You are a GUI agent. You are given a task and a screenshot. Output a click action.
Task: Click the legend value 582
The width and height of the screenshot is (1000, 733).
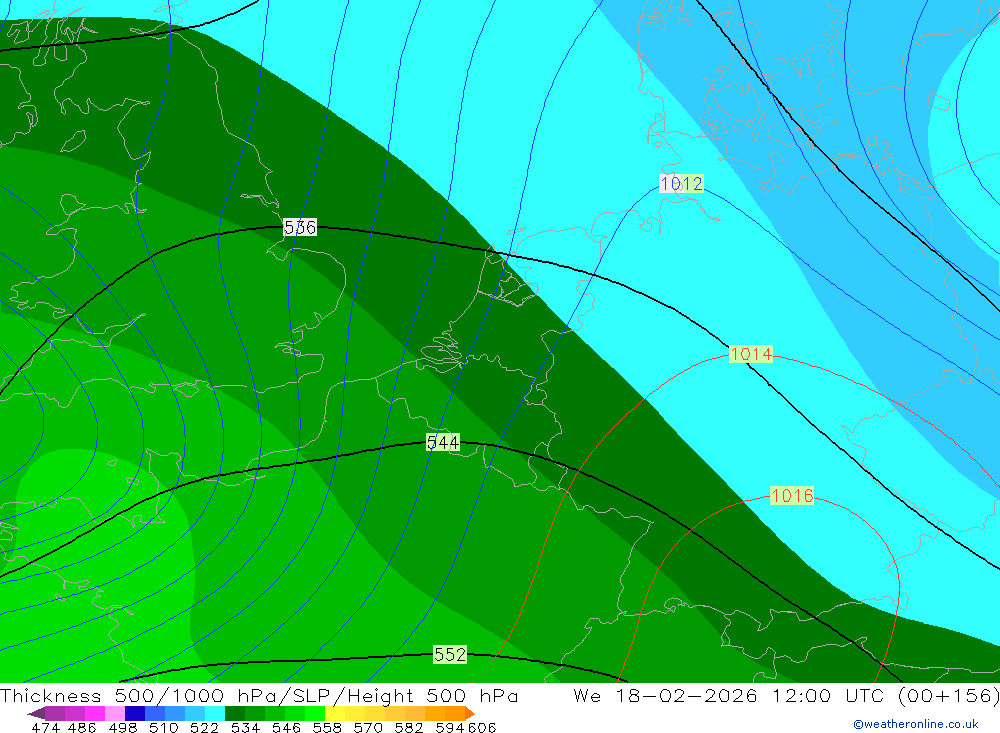408,728
